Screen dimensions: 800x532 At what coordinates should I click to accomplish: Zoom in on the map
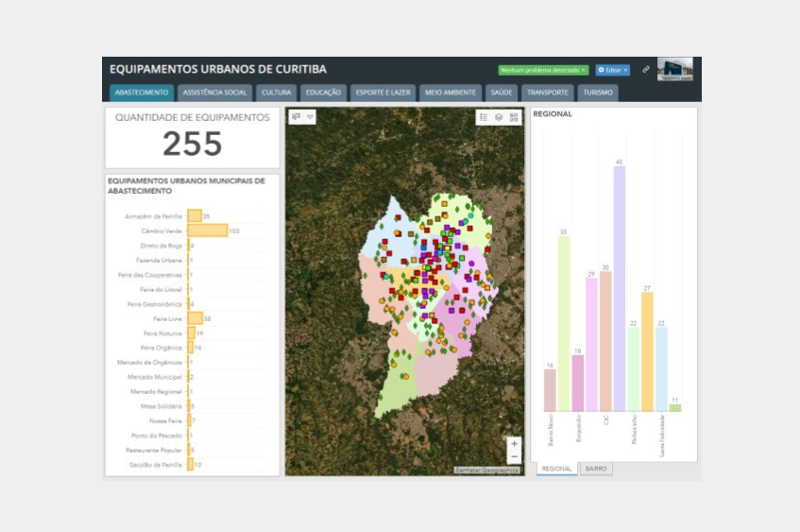[514, 443]
